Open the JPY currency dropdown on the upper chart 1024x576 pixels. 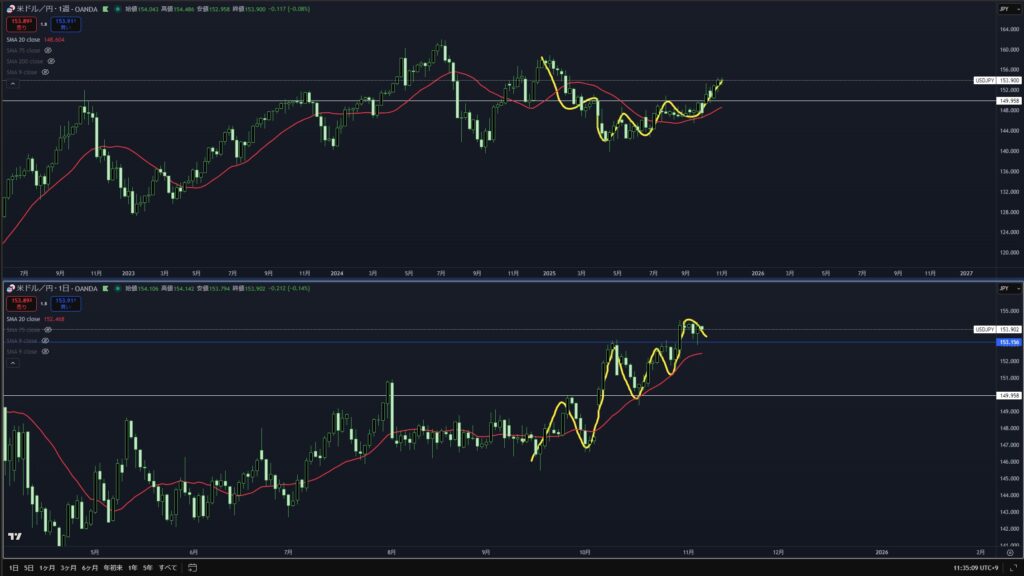click(1004, 9)
